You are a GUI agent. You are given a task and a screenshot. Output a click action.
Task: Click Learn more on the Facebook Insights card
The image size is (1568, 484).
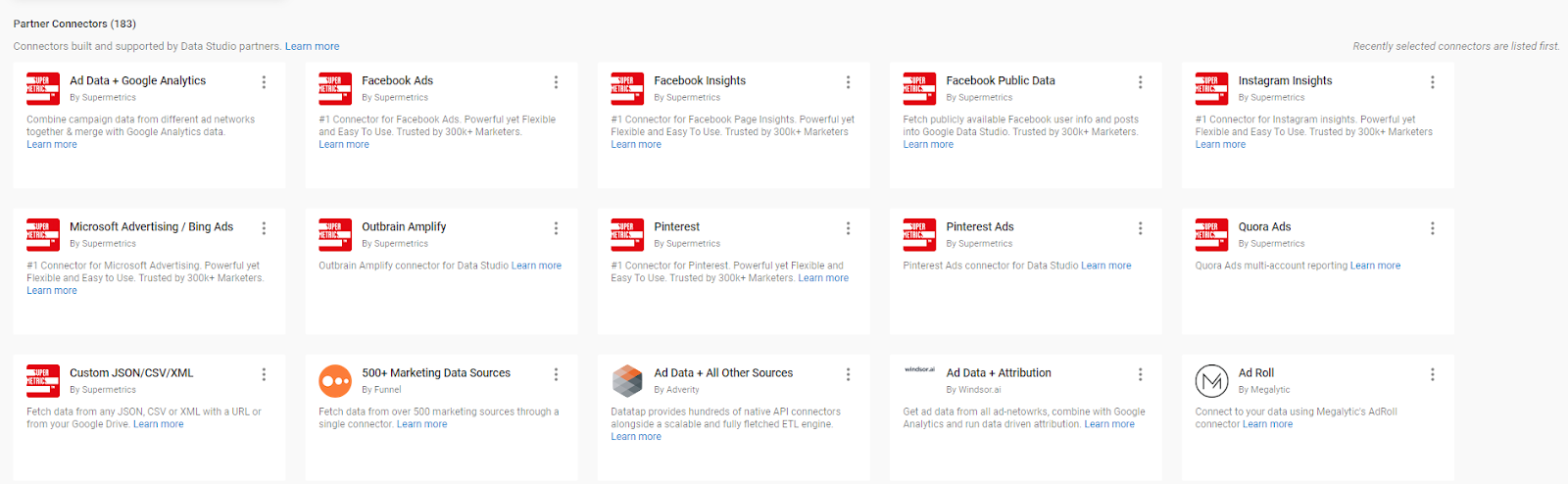[636, 144]
